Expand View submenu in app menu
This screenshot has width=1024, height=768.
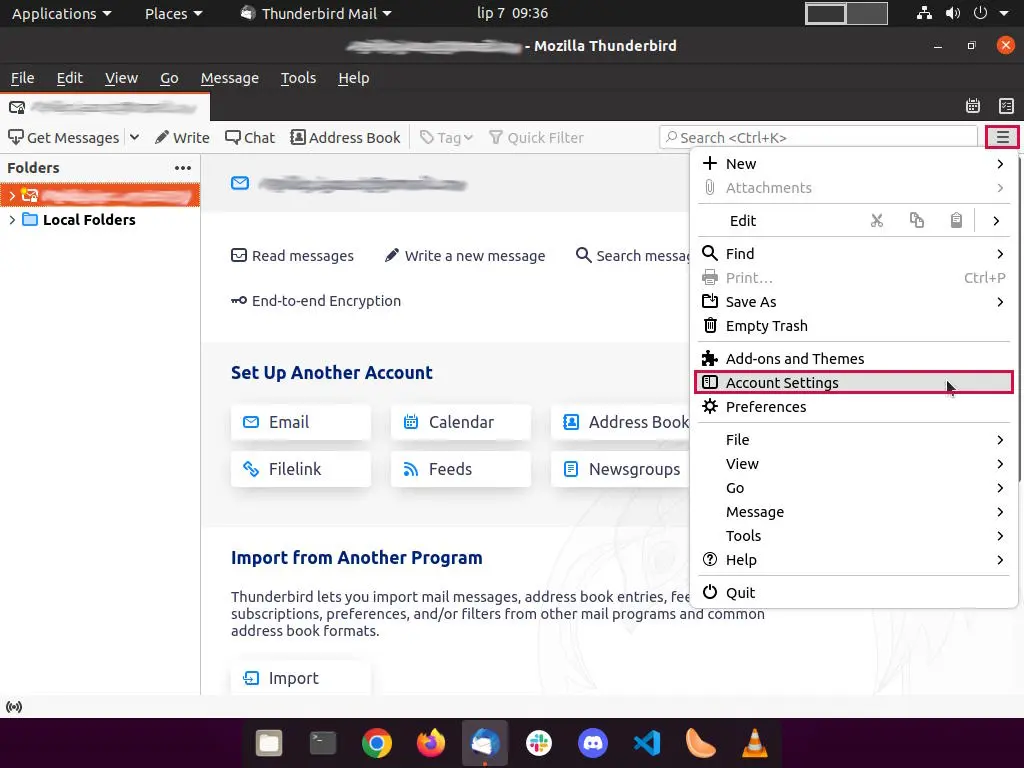854,464
